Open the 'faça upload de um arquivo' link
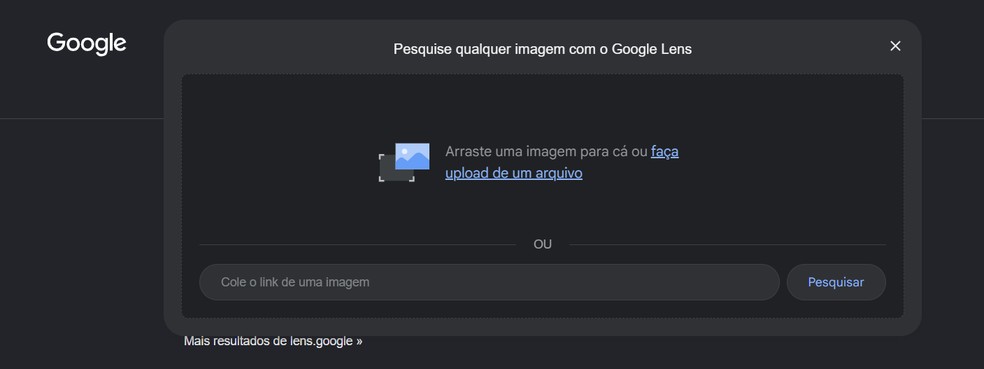 514,173
